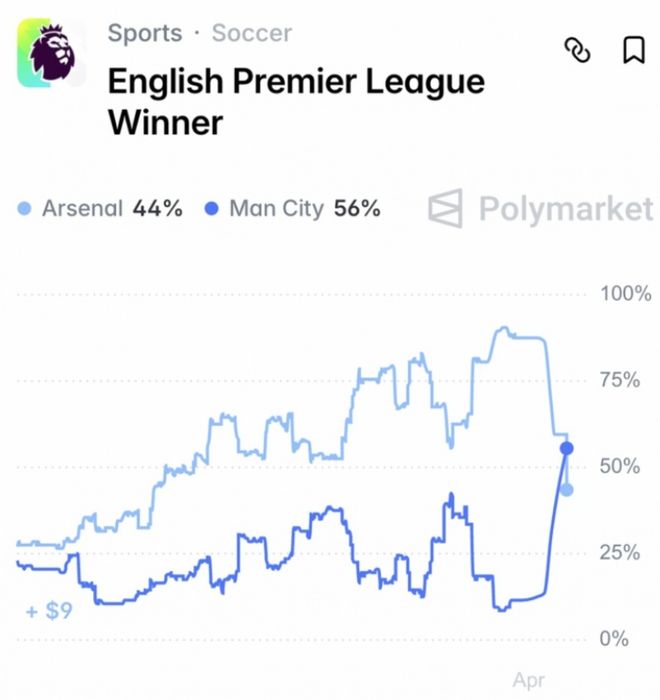The image size is (660, 700).
Task: Click Man City's endpoint marker on chart
Action: click(x=566, y=449)
